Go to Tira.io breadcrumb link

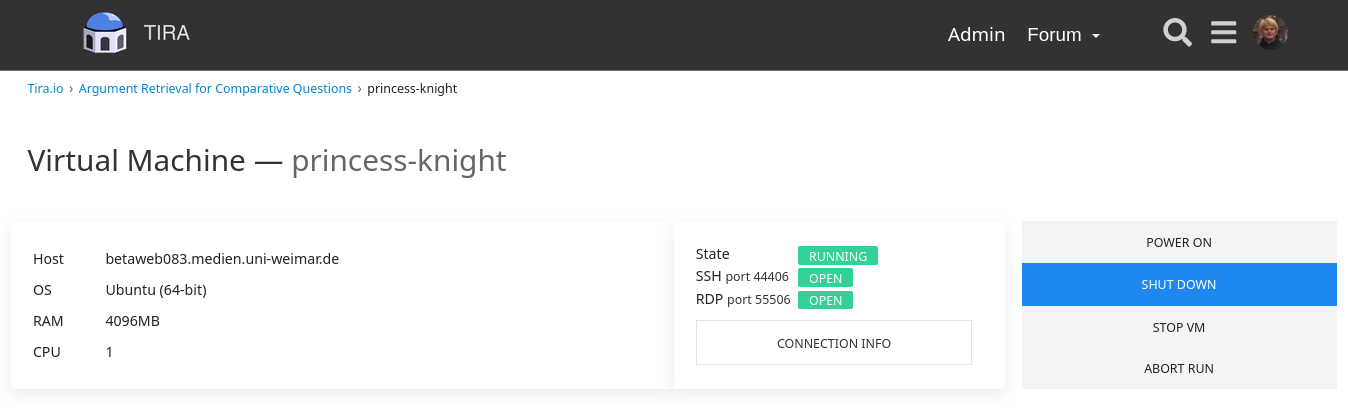pyautogui.click(x=45, y=88)
